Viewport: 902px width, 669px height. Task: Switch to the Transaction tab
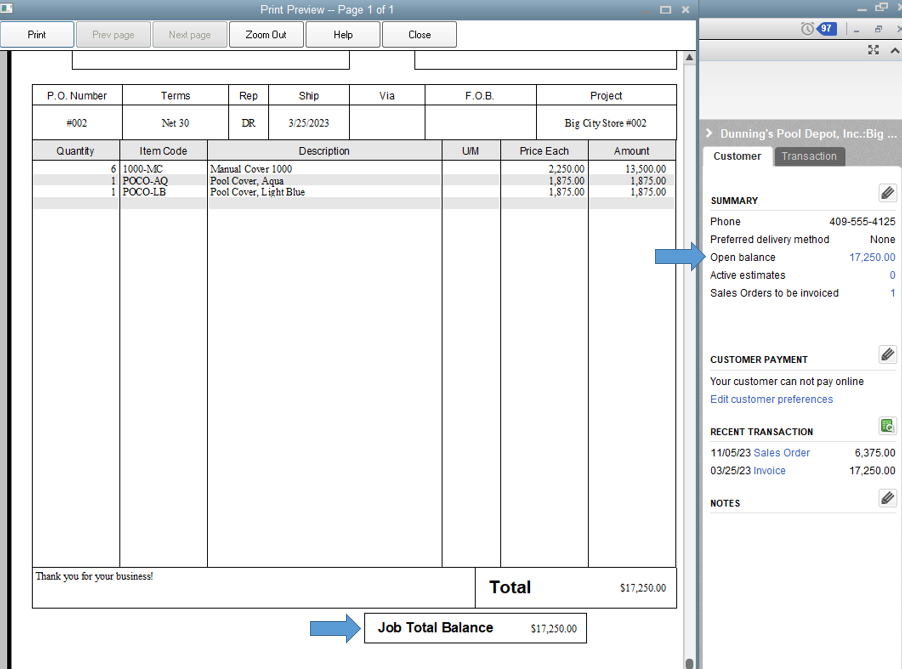click(809, 156)
